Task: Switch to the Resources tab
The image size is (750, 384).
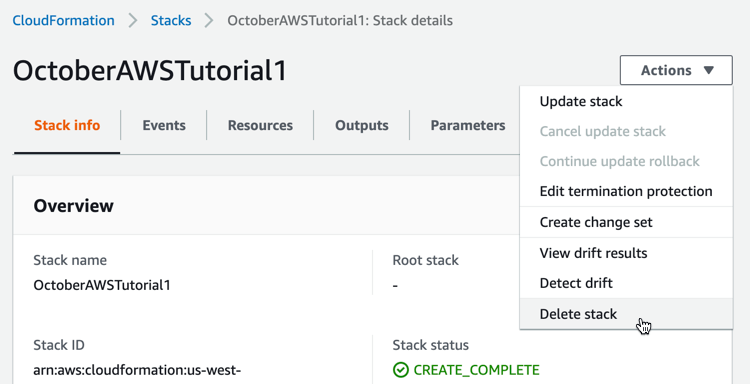Action: [260, 125]
